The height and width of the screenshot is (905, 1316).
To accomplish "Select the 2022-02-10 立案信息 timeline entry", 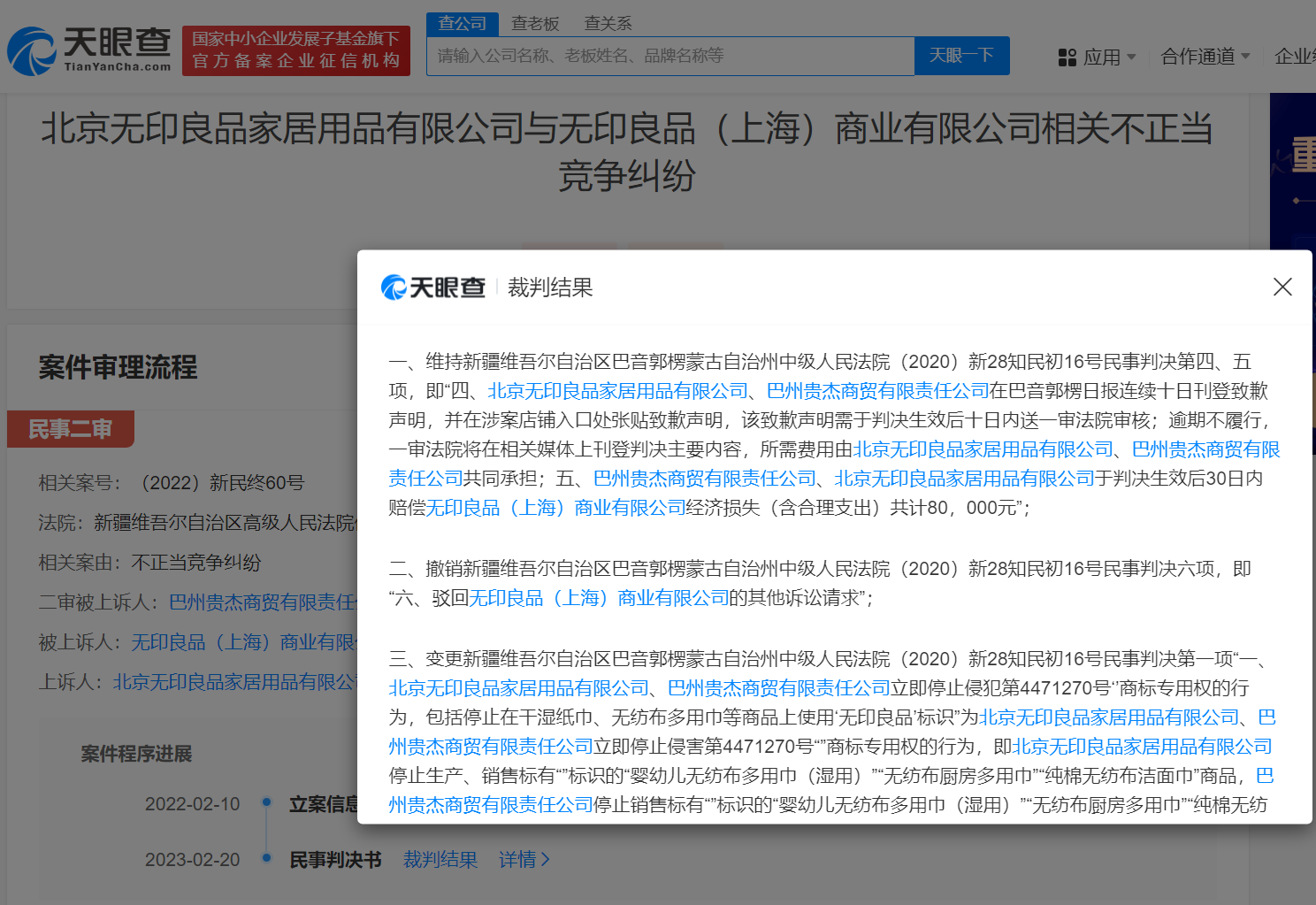I will 252,804.
